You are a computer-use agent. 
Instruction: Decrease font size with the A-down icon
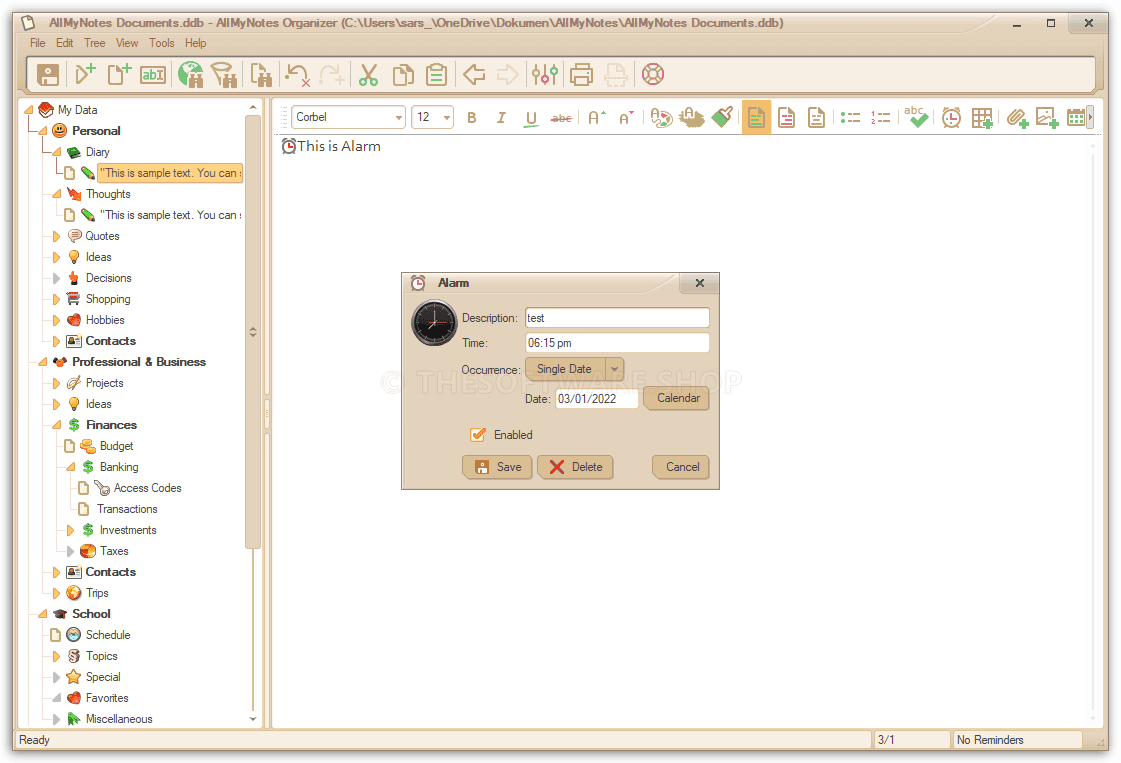(626, 118)
